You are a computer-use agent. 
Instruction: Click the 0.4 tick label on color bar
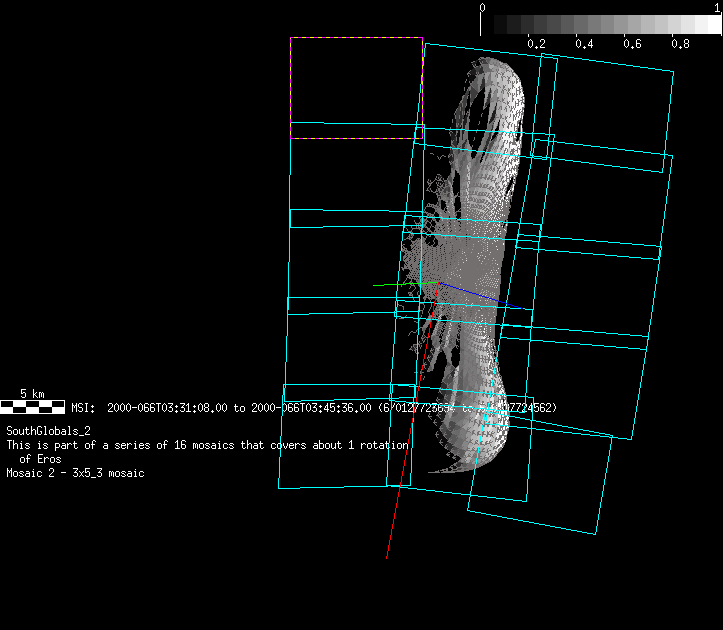coord(584,44)
